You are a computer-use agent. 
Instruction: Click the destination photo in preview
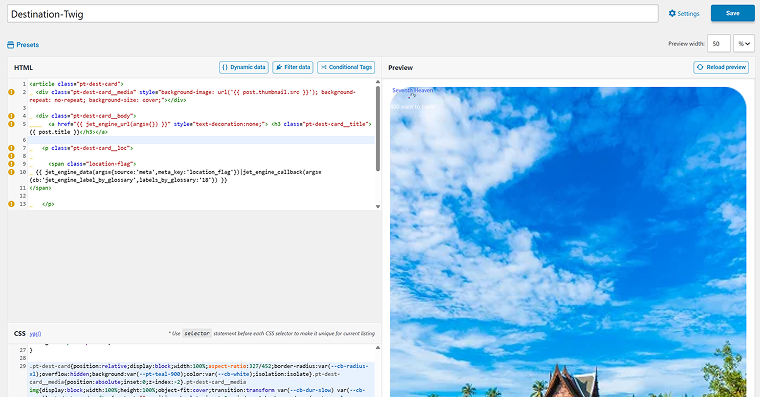coord(568,242)
